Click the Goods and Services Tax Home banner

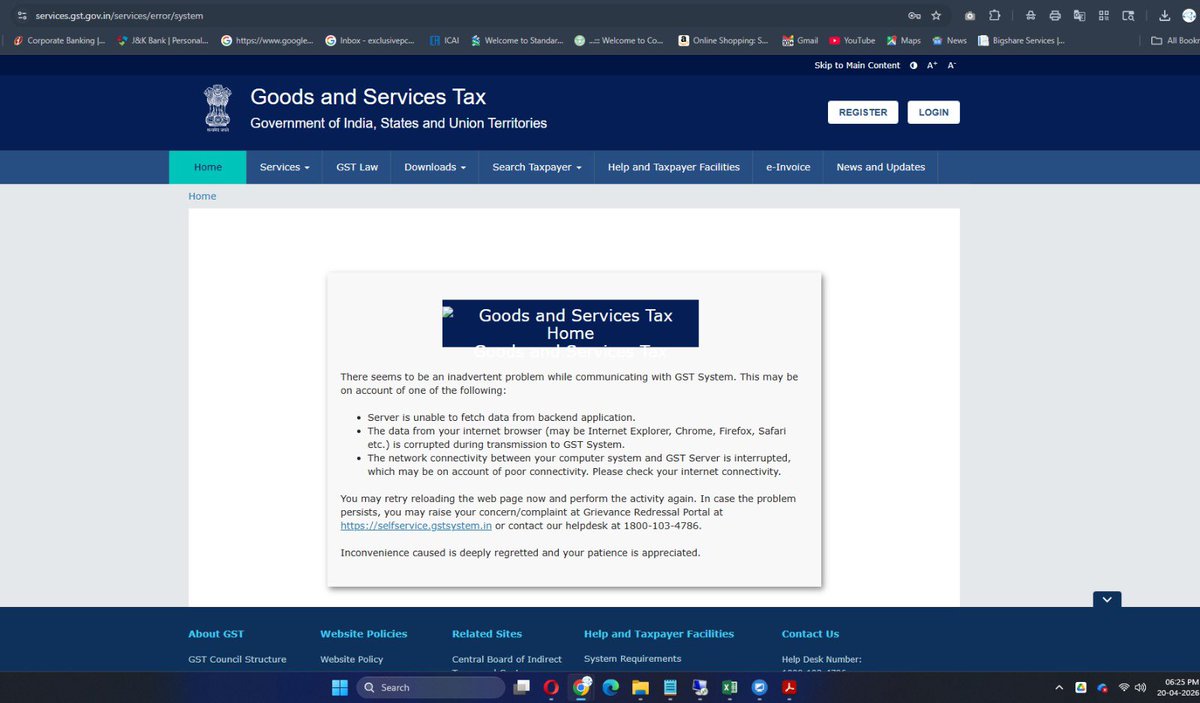click(570, 323)
